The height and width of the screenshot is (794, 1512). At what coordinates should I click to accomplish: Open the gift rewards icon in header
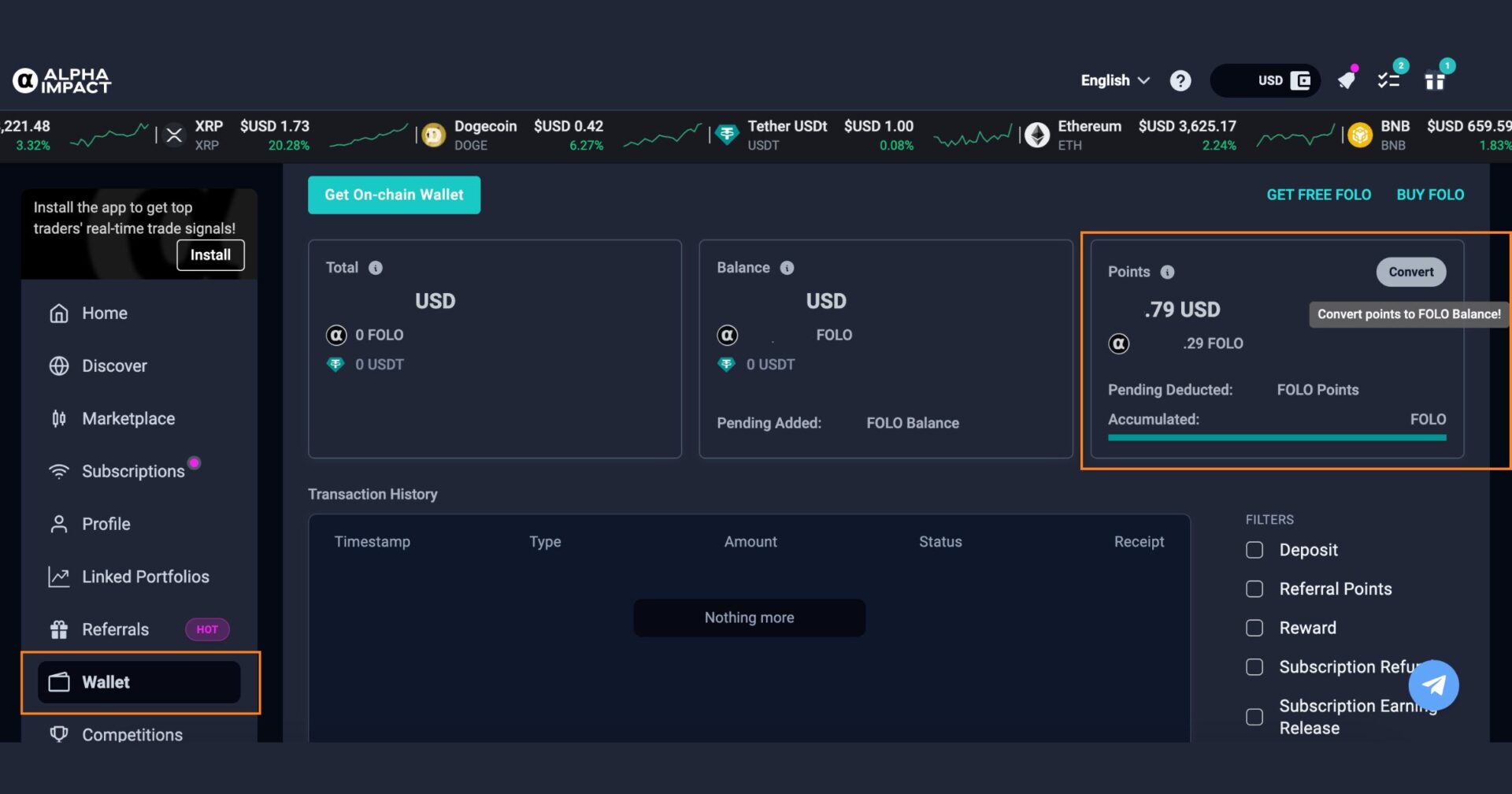coord(1435,80)
